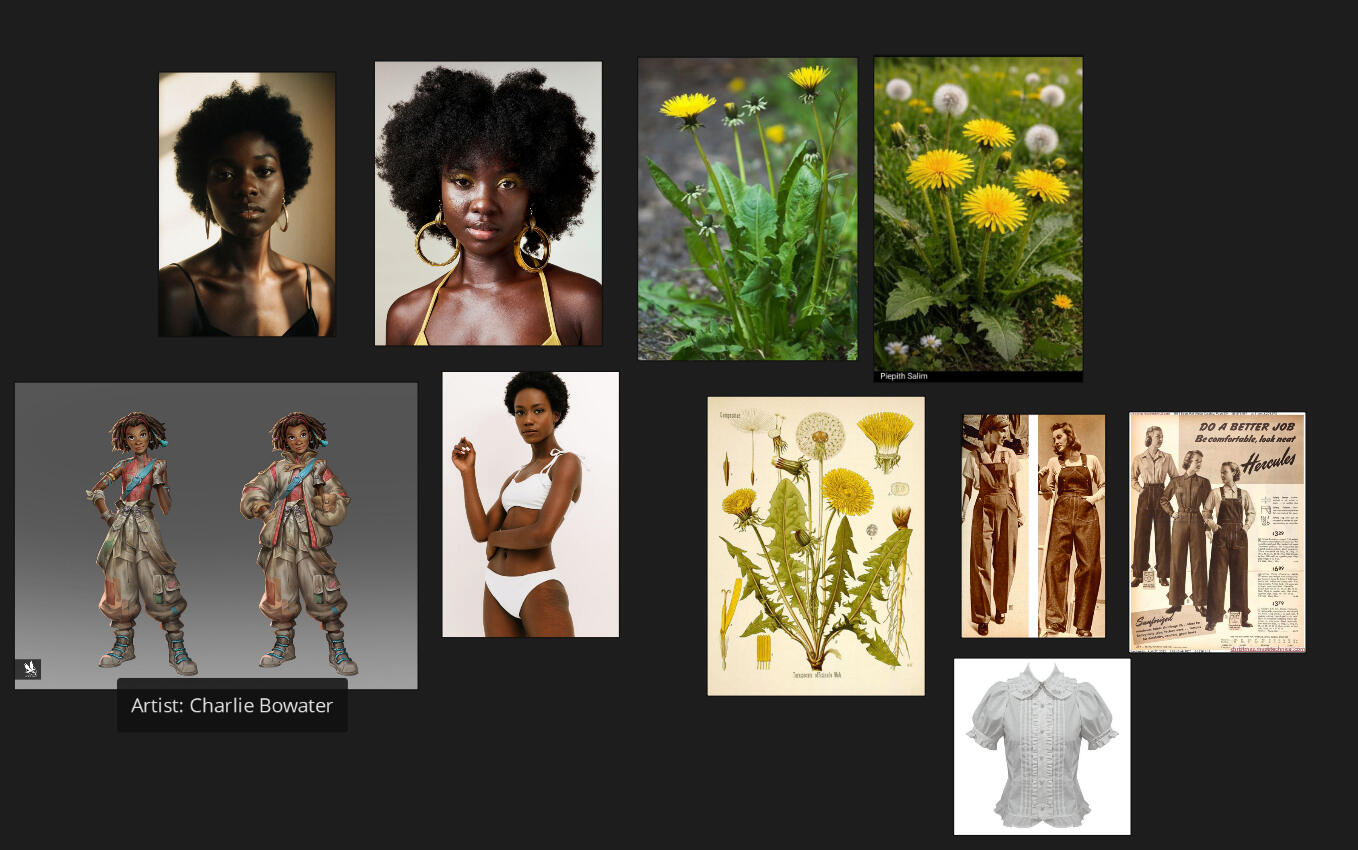Pick the dandelion plant photo on bare soil
Image resolution: width=1358 pixels, height=850 pixels.
coord(747,208)
